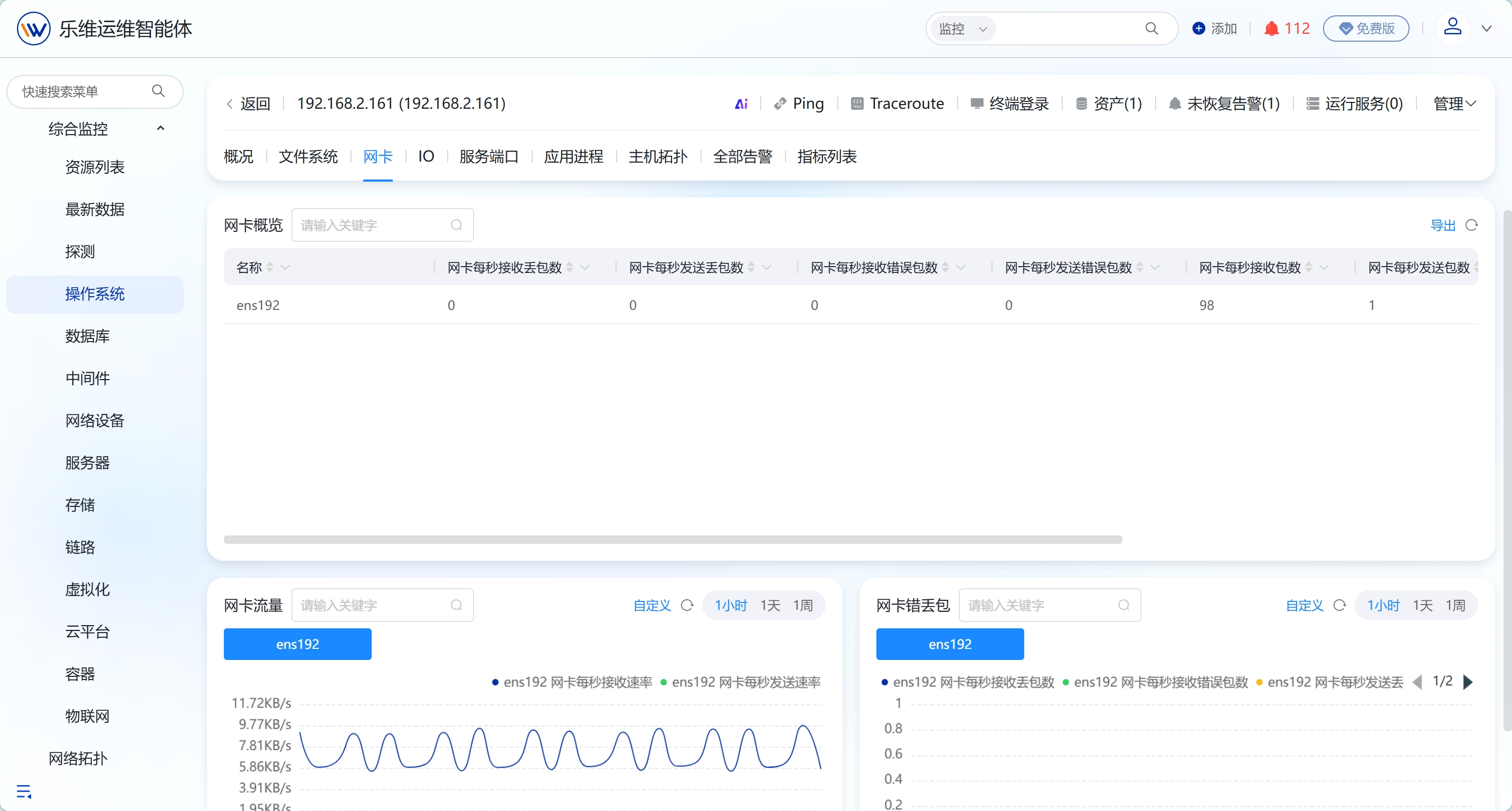Open the 管理 dropdown menu
Screen dimensions: 1512x811
click(x=1454, y=104)
